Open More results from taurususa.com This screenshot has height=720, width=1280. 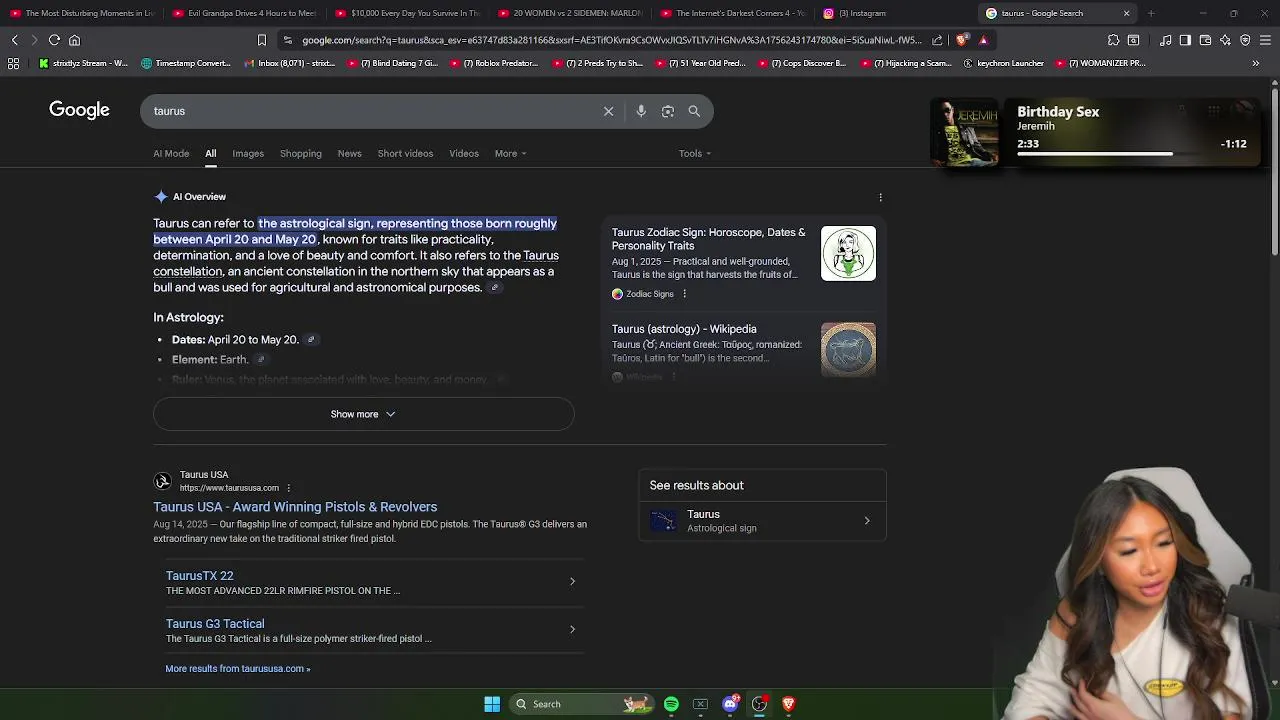tap(238, 669)
